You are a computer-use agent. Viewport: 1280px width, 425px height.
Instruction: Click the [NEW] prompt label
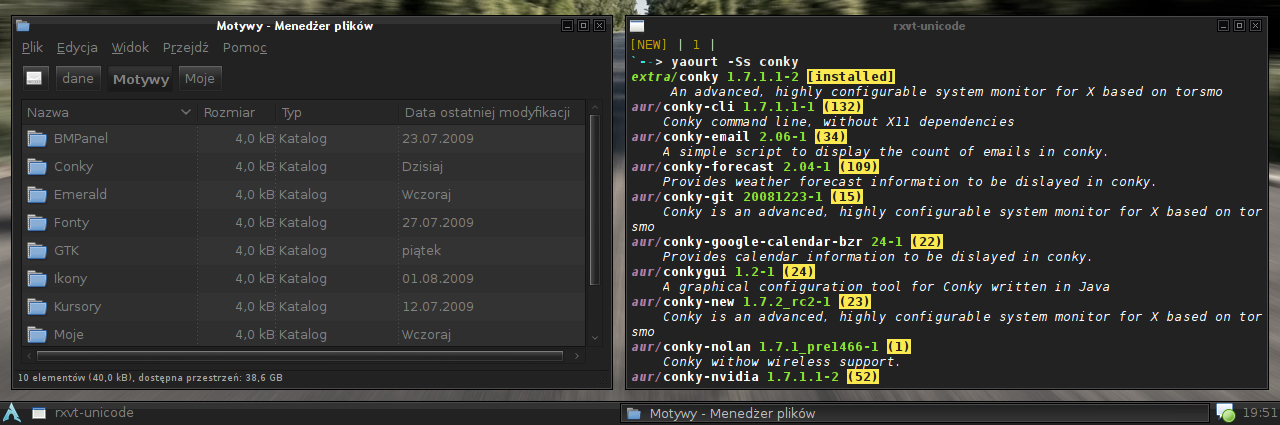tap(650, 46)
